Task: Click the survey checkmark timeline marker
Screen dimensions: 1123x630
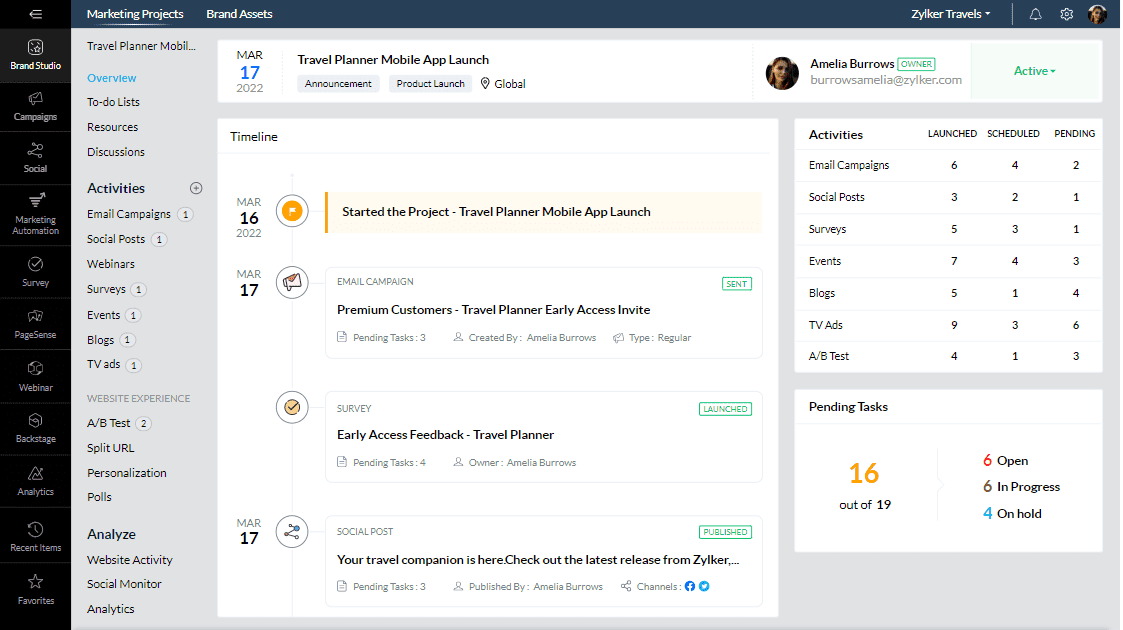Action: point(292,407)
